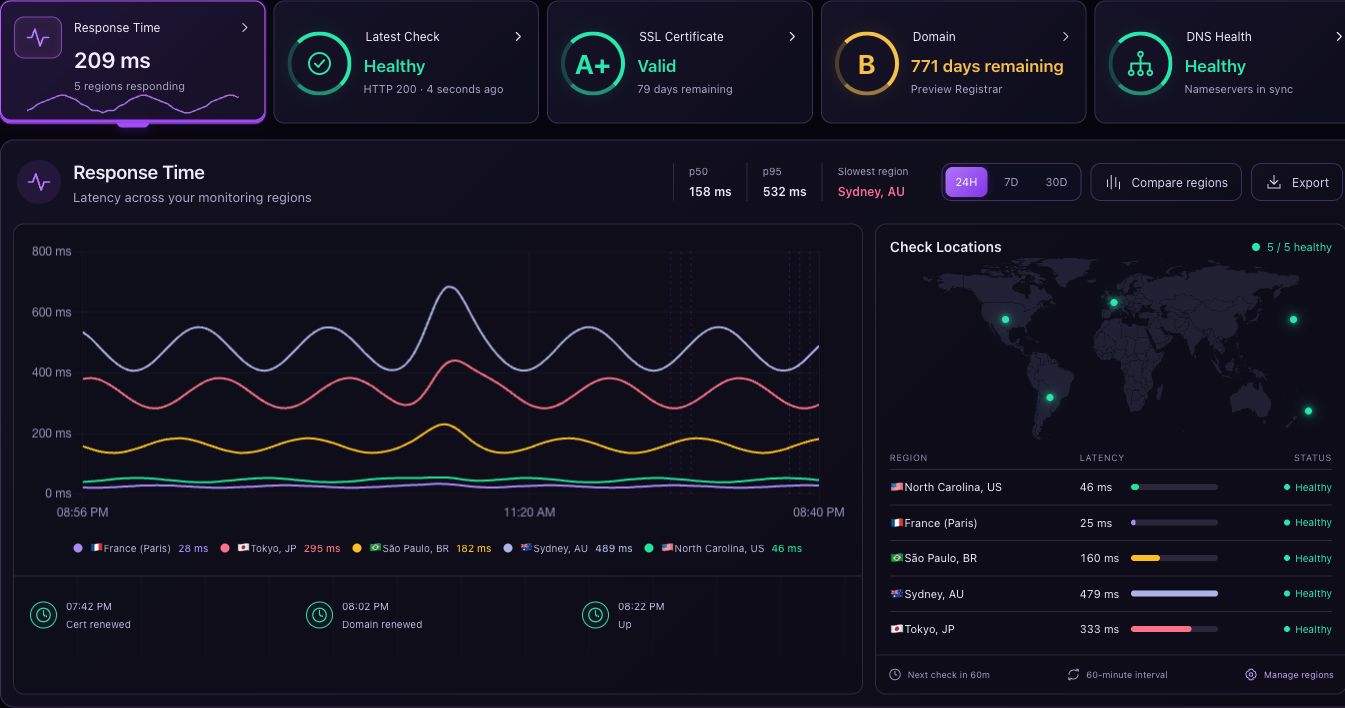The height and width of the screenshot is (708, 1345).
Task: Click the clock icon for Cert renewed event
Action: pyautogui.click(x=43, y=615)
